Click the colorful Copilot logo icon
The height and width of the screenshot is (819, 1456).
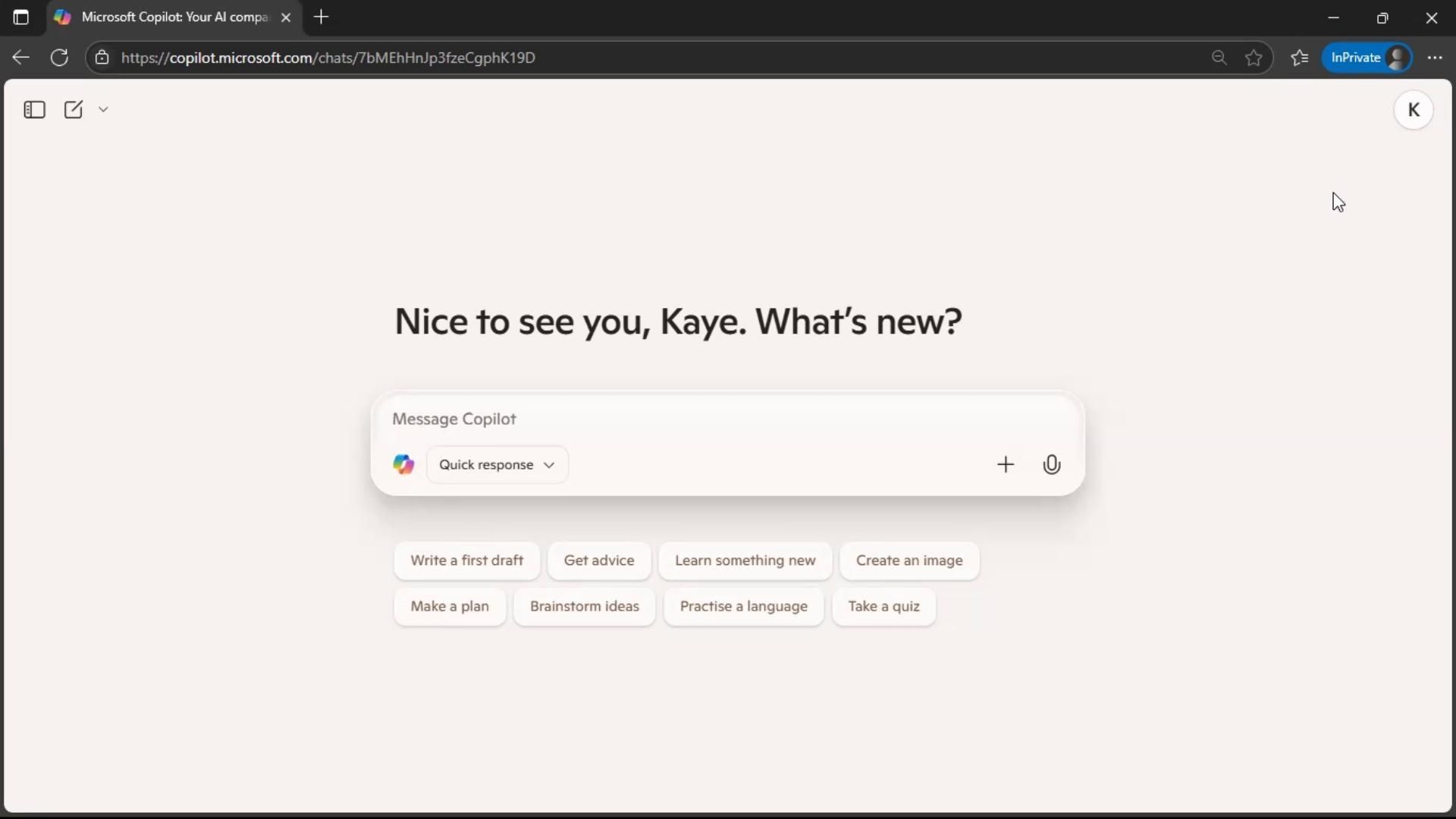point(403,464)
